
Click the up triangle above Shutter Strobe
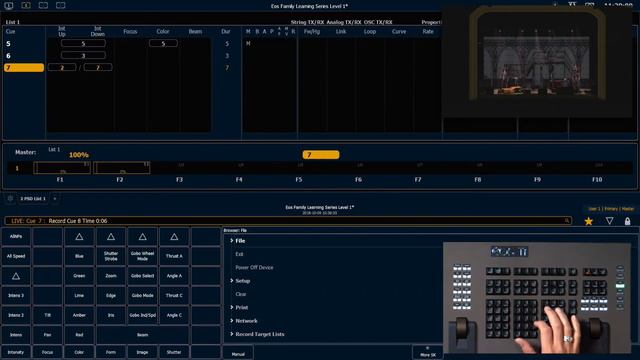point(111,236)
